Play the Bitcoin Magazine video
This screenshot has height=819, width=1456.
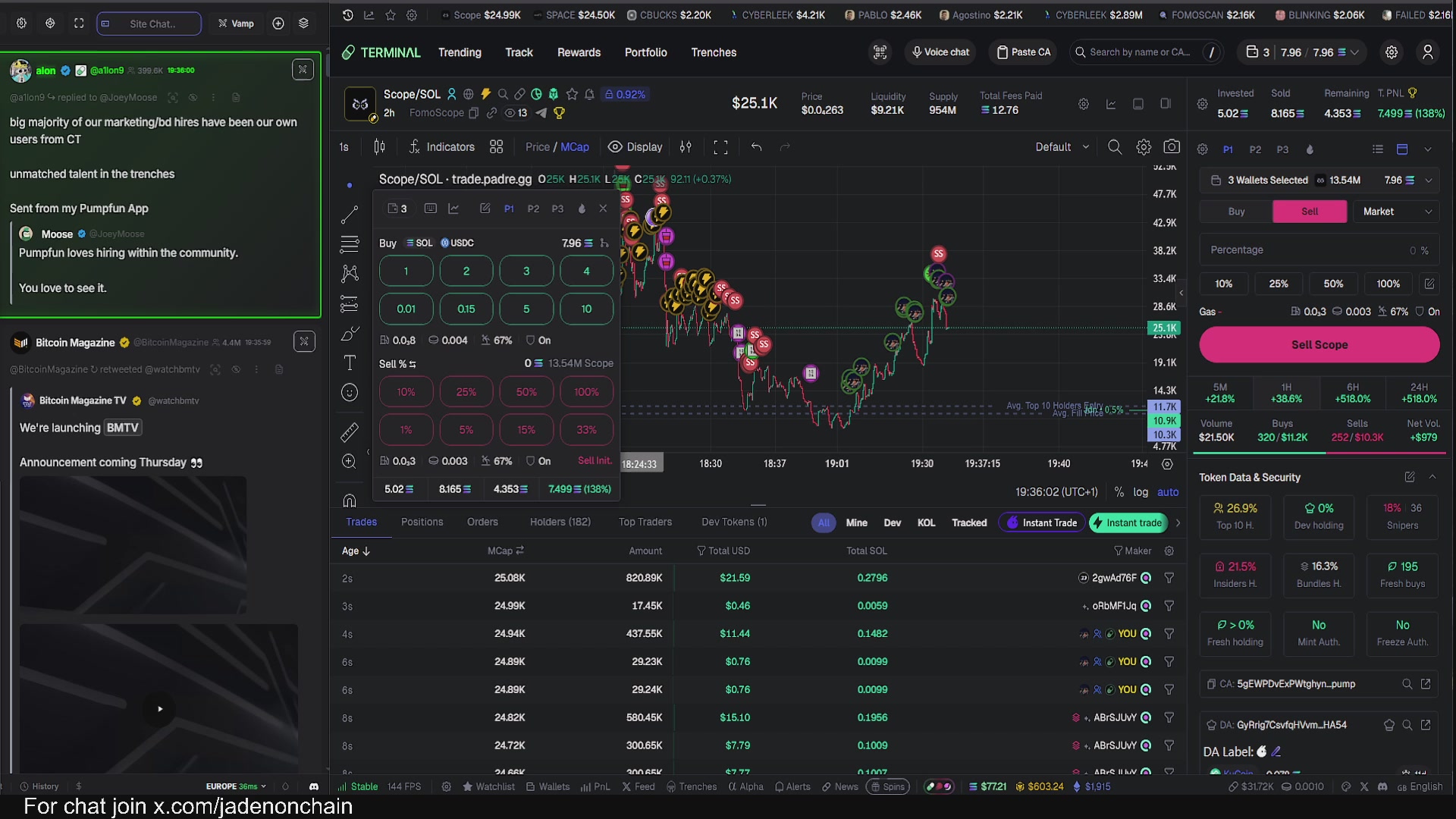click(159, 709)
